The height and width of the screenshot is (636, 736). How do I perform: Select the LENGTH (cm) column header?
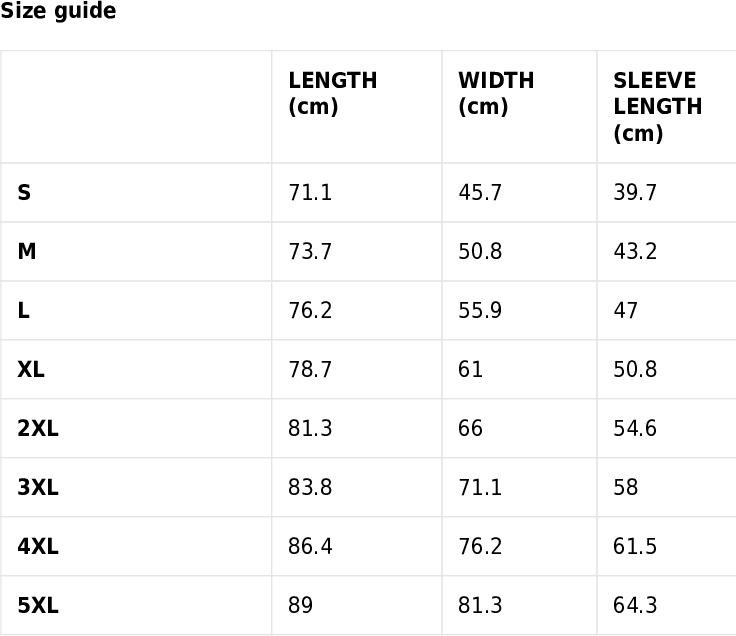[x=333, y=93]
